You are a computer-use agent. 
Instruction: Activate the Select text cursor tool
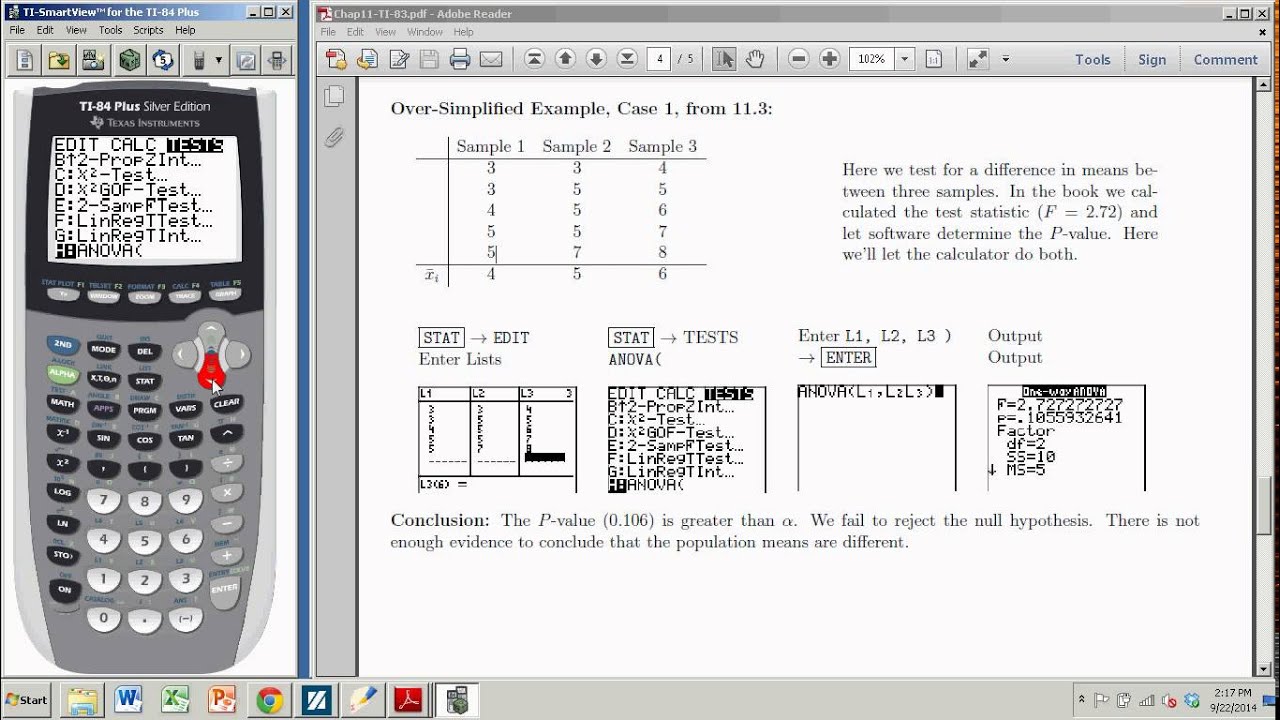[x=724, y=59]
